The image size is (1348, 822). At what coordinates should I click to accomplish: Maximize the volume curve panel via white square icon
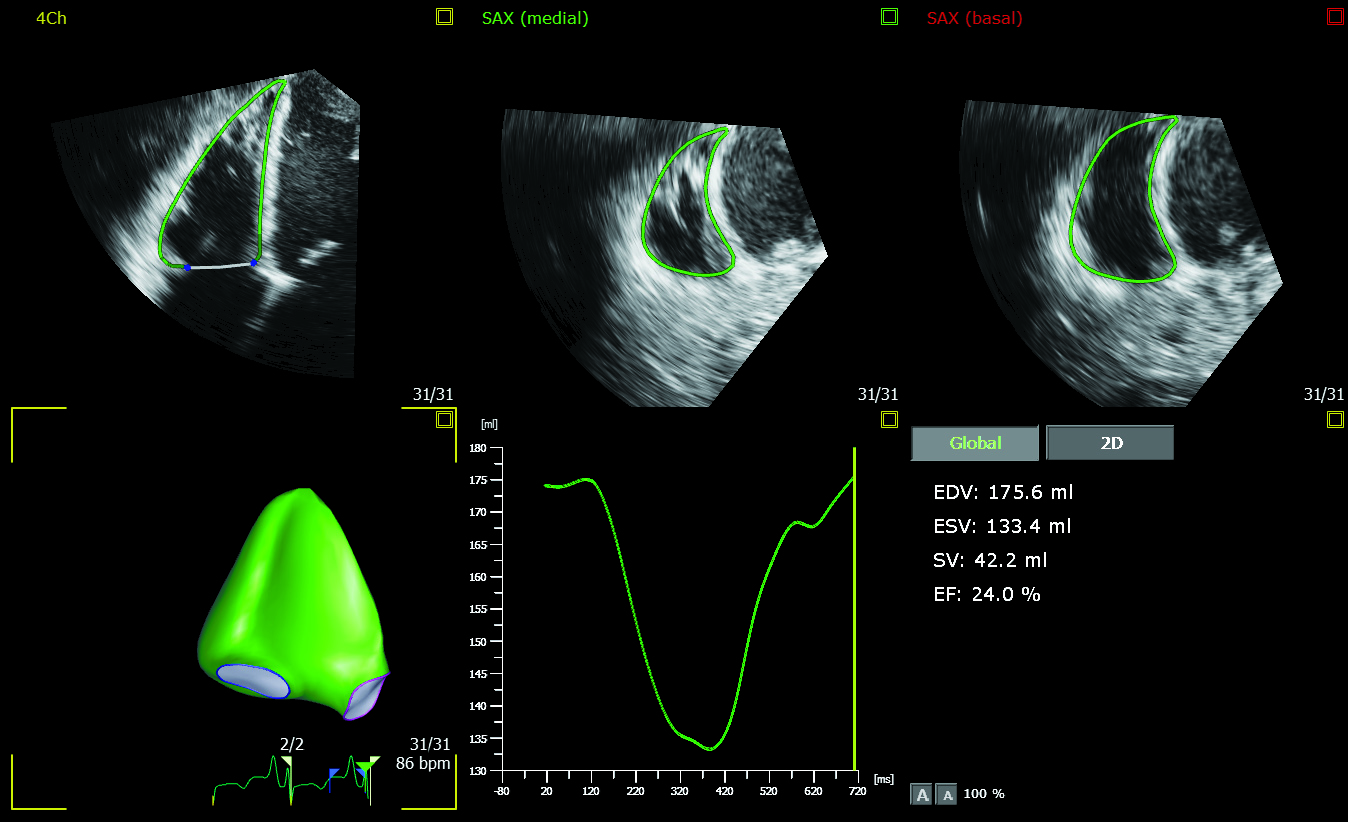[888, 420]
